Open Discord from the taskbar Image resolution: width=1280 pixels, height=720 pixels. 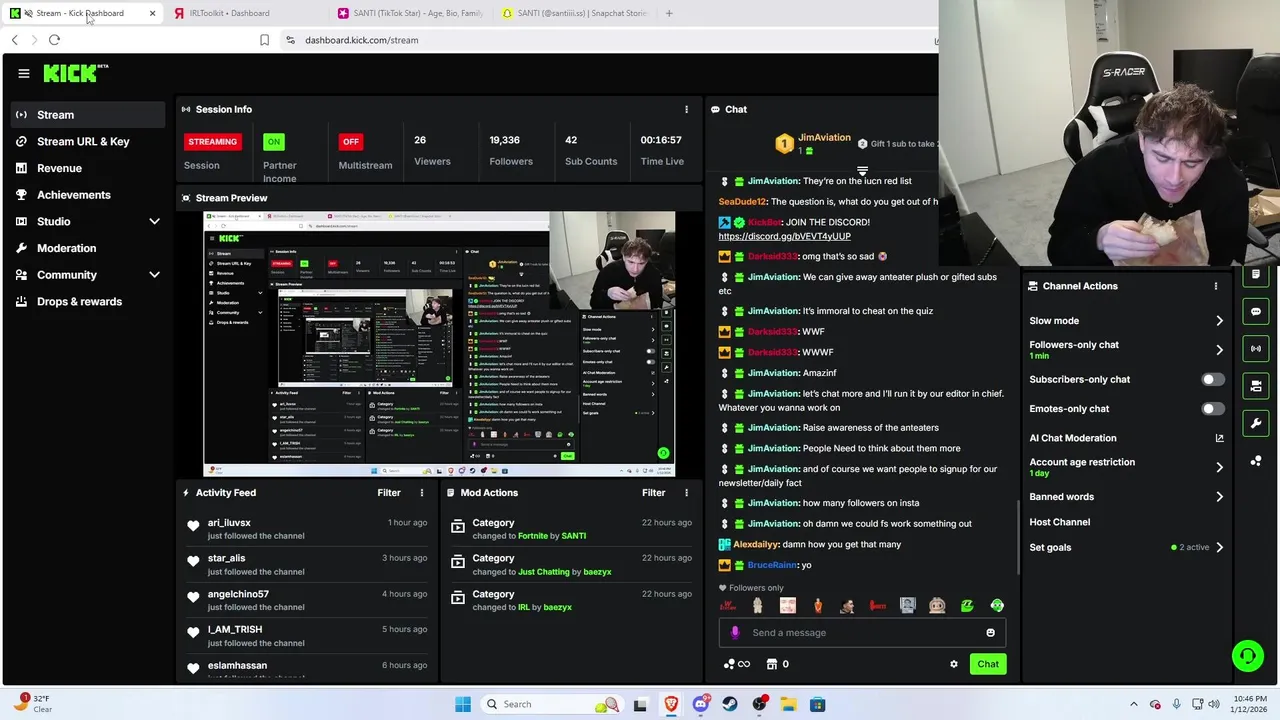(x=700, y=704)
